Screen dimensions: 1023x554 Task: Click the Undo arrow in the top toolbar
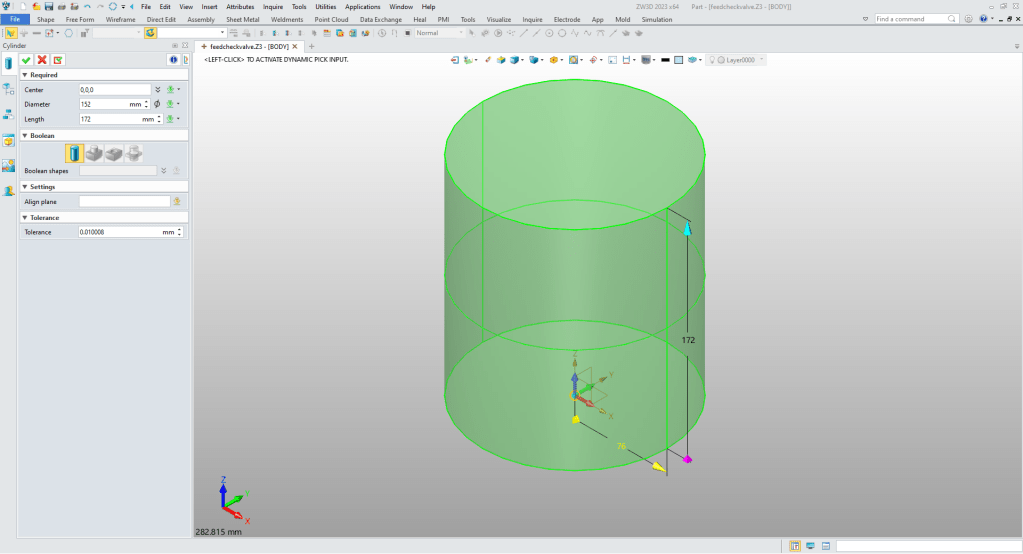point(86,6)
